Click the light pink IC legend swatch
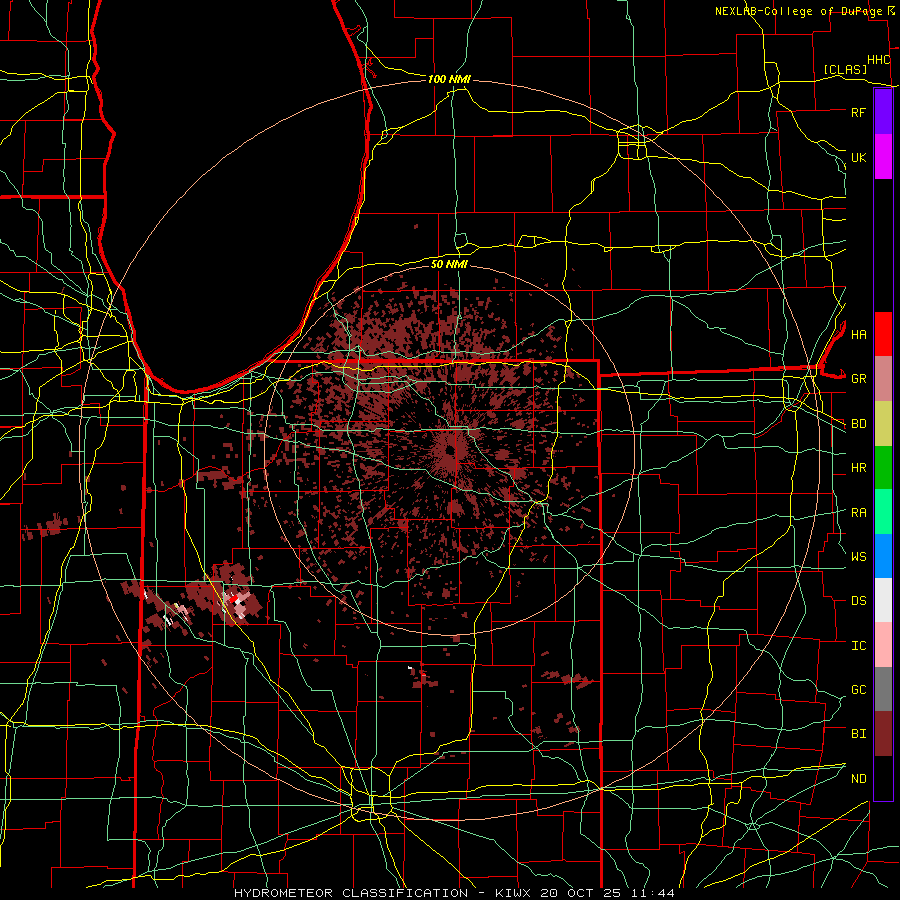Viewport: 900px width, 900px height. pos(883,645)
